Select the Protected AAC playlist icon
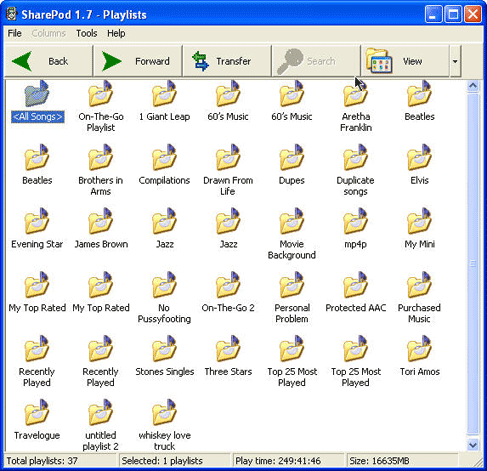Image resolution: width=487 pixels, height=471 pixels. pos(356,284)
